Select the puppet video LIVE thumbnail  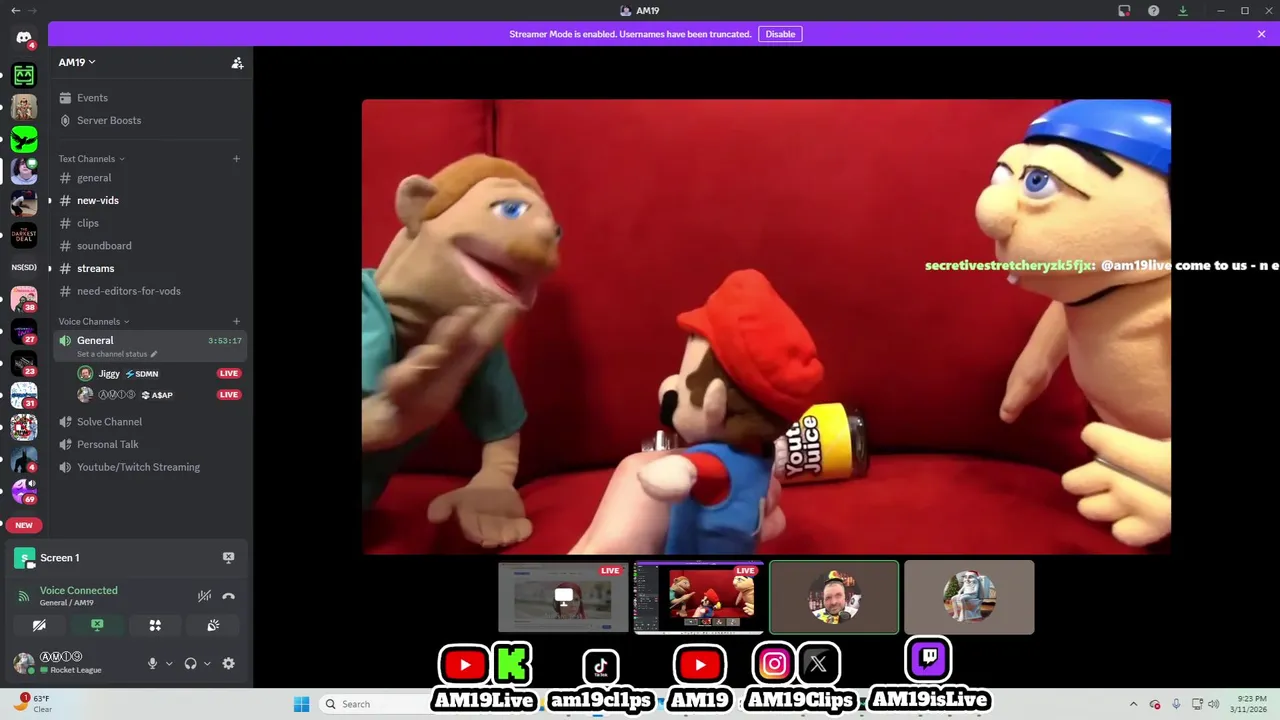(x=699, y=597)
